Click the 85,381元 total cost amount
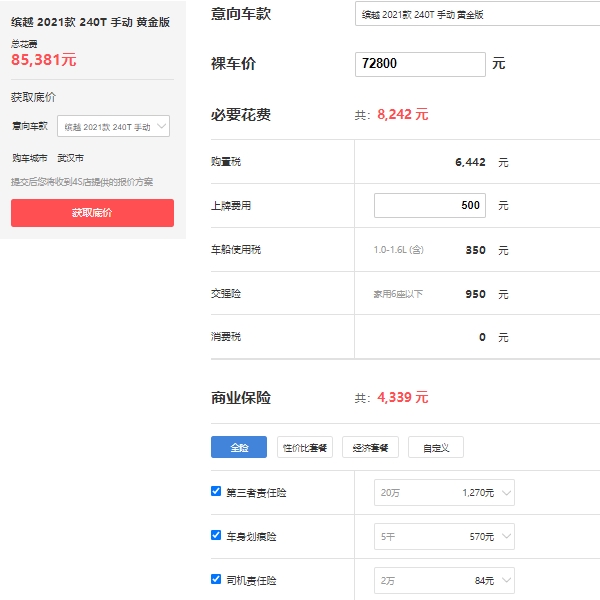This screenshot has height=600, width=600. click(44, 60)
